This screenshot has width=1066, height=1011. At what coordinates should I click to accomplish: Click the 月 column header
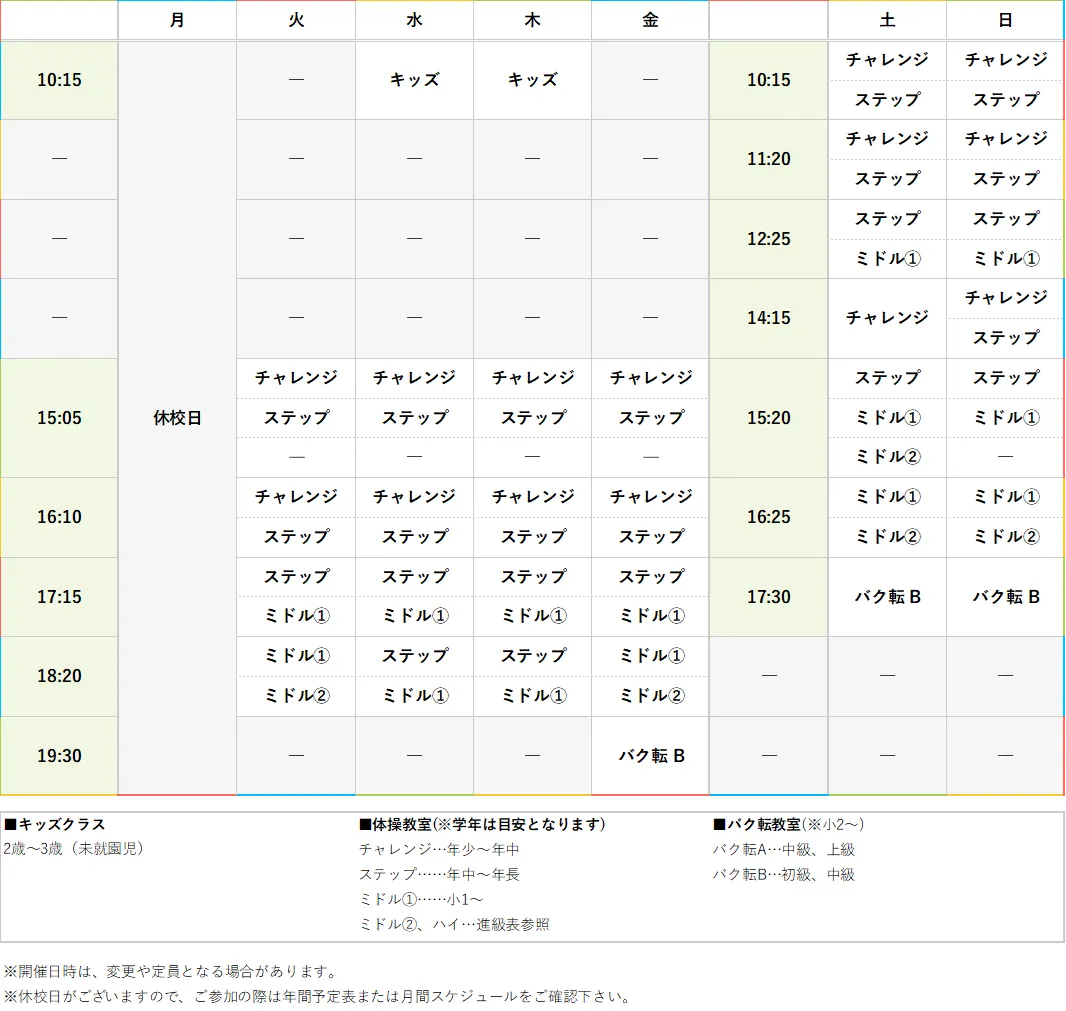(x=177, y=20)
